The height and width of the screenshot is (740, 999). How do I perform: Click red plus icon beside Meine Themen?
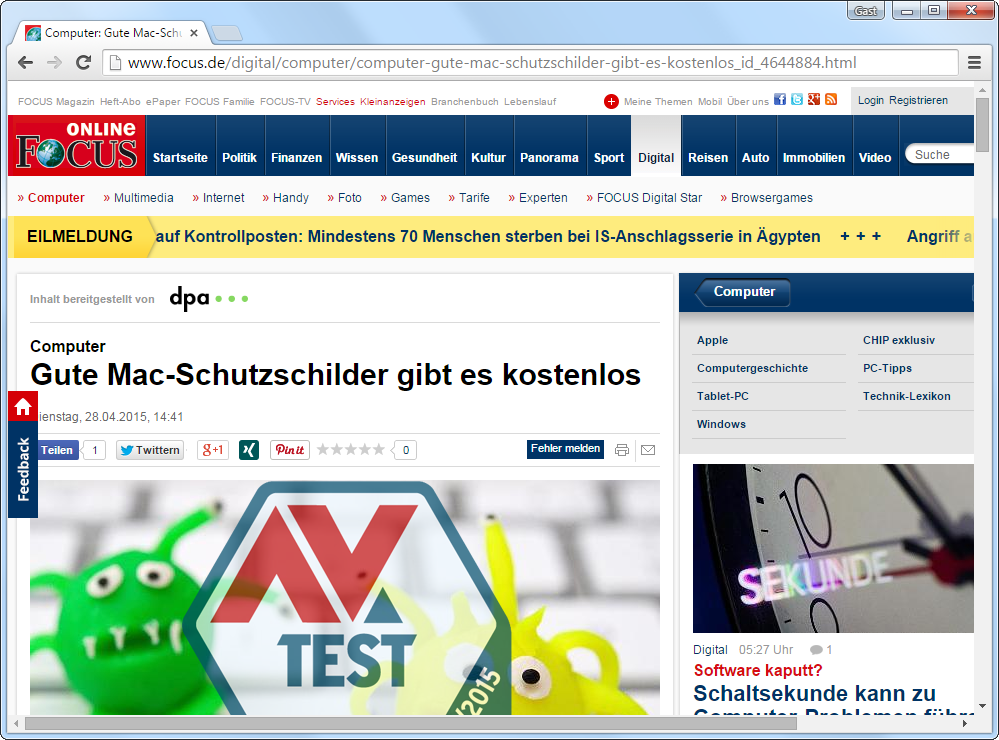612,101
